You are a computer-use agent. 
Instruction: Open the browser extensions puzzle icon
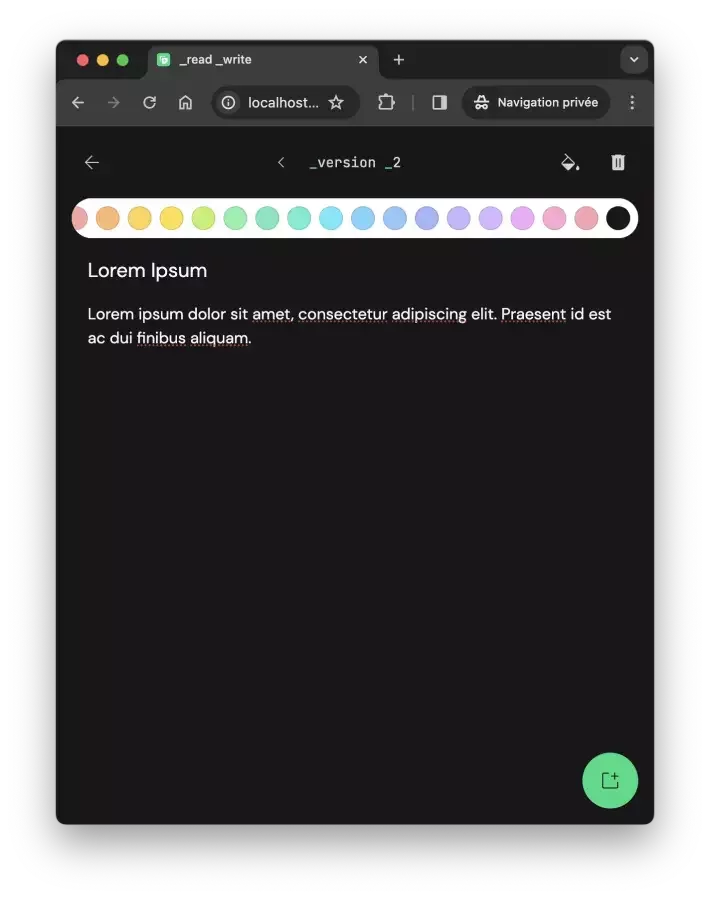[386, 102]
